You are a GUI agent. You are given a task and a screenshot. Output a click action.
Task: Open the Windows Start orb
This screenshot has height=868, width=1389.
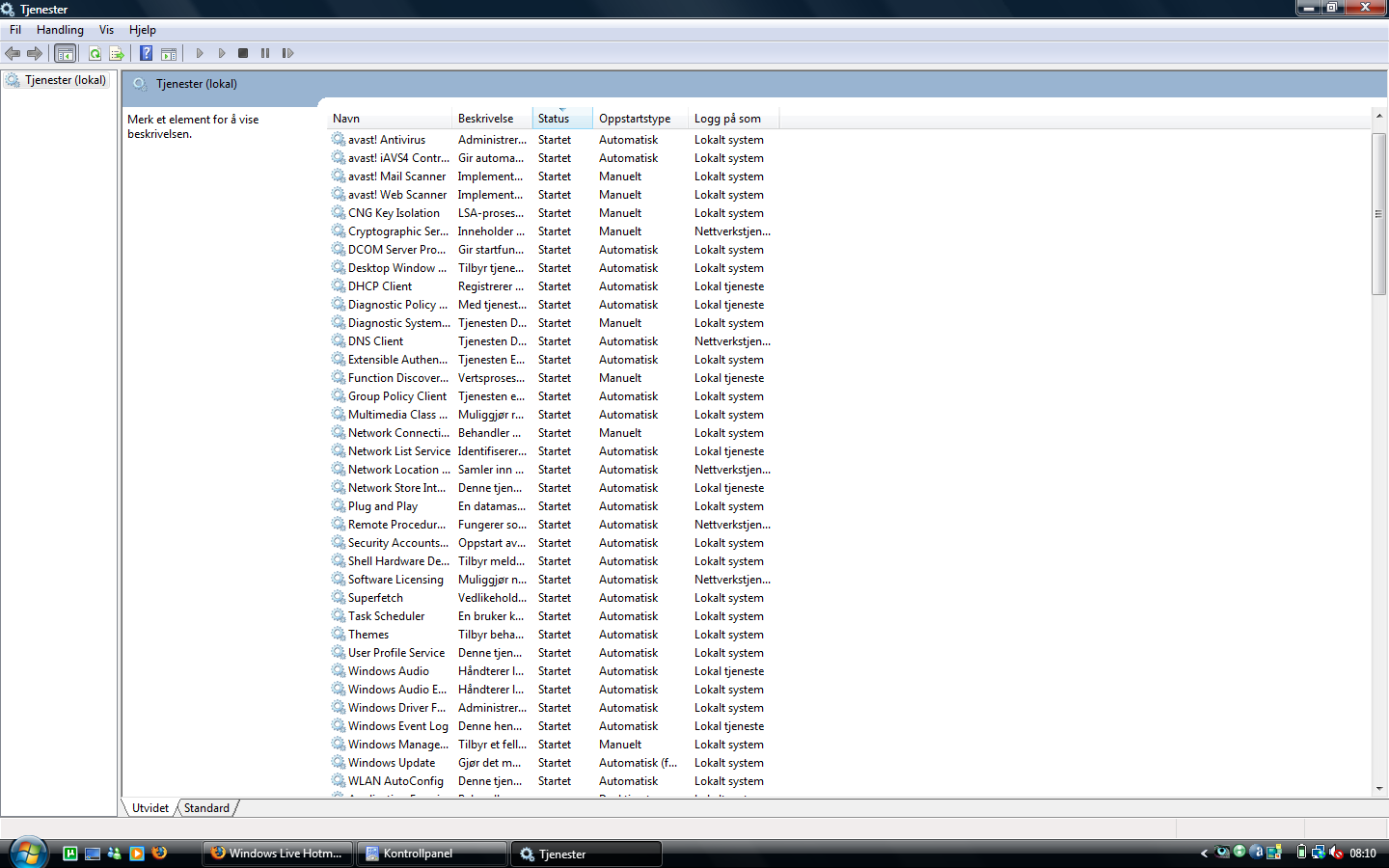pyautogui.click(x=28, y=854)
